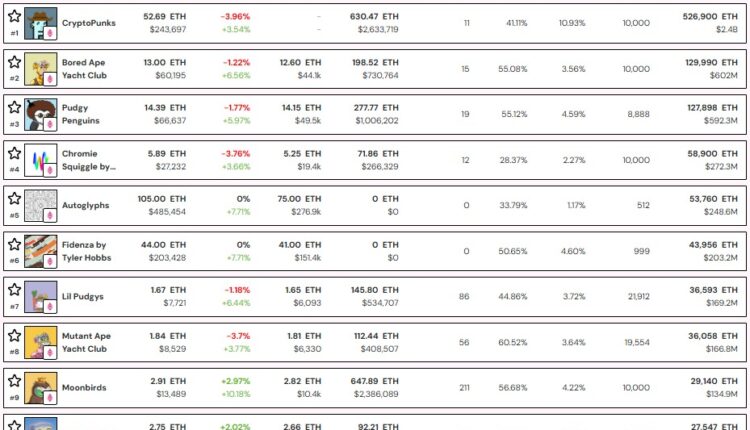This screenshot has width=750, height=430.
Task: Select the Fidenza by Tyler Hobbs thumbnail
Action: 39,250
